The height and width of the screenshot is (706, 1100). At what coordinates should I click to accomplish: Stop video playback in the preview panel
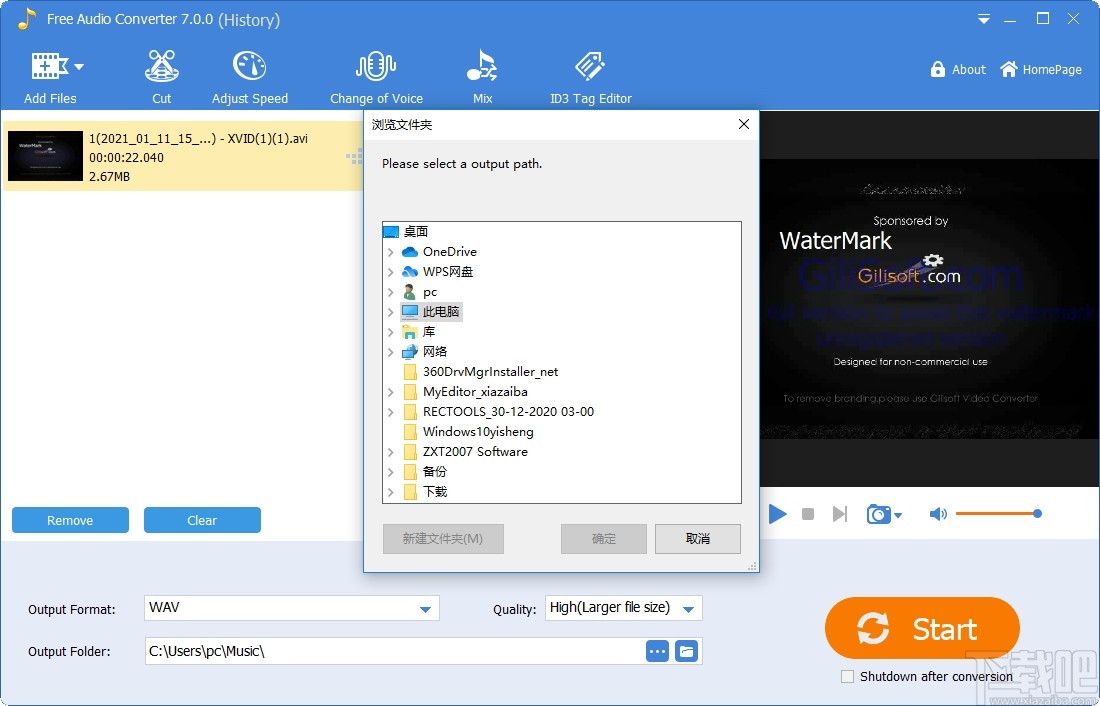(808, 513)
